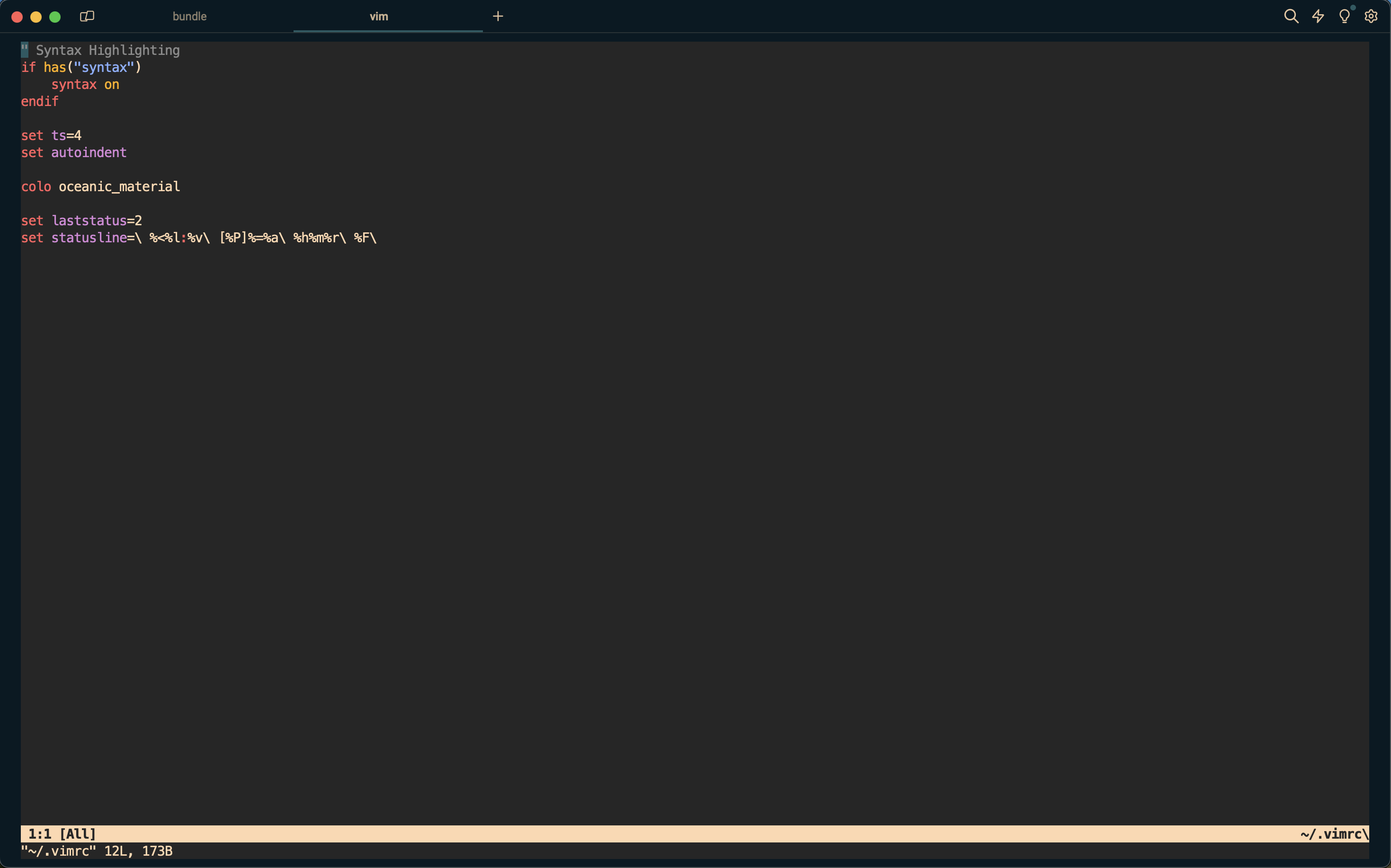This screenshot has height=868, width=1391.
Task: Click the "~/.vimrc" 12L, 173B message
Action: 97,851
